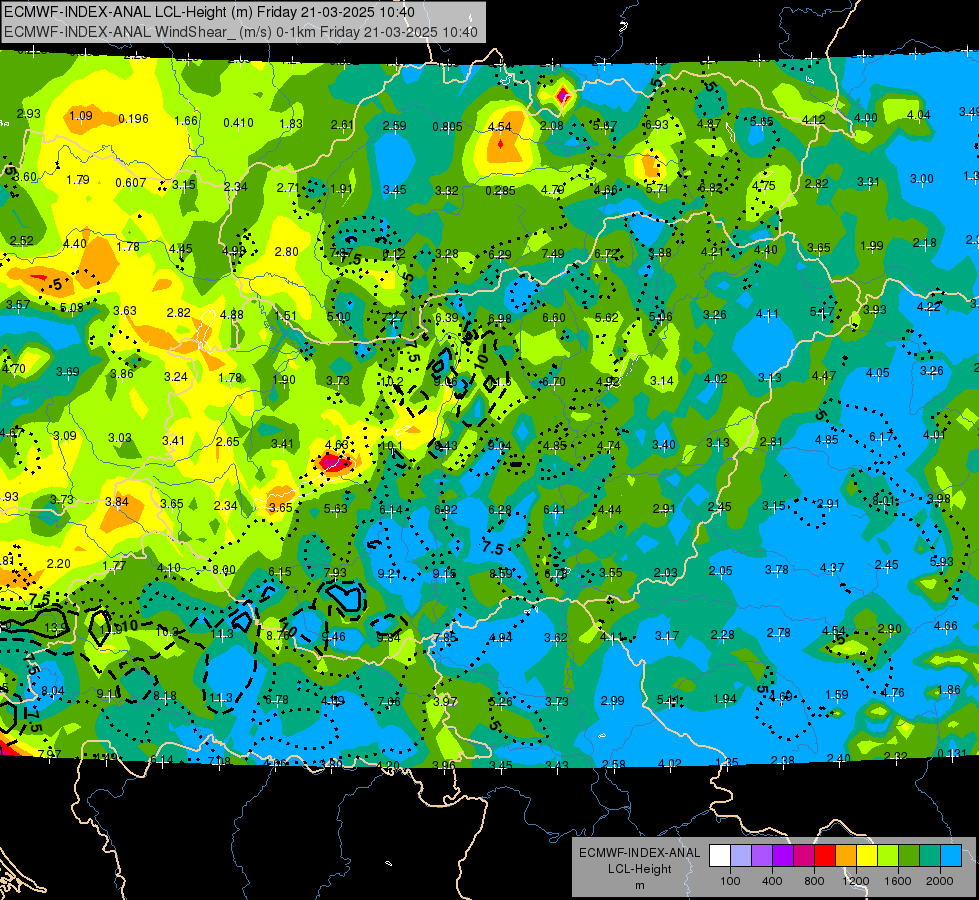
Task: Click the legend tick label 100
Action: 730,881
